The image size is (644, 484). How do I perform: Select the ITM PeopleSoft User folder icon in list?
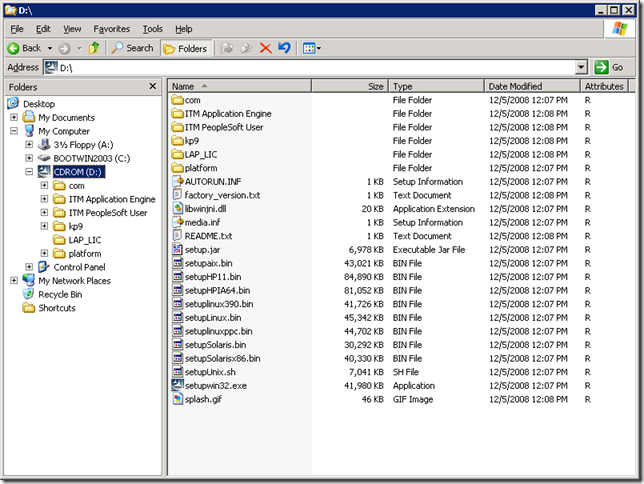pos(177,127)
